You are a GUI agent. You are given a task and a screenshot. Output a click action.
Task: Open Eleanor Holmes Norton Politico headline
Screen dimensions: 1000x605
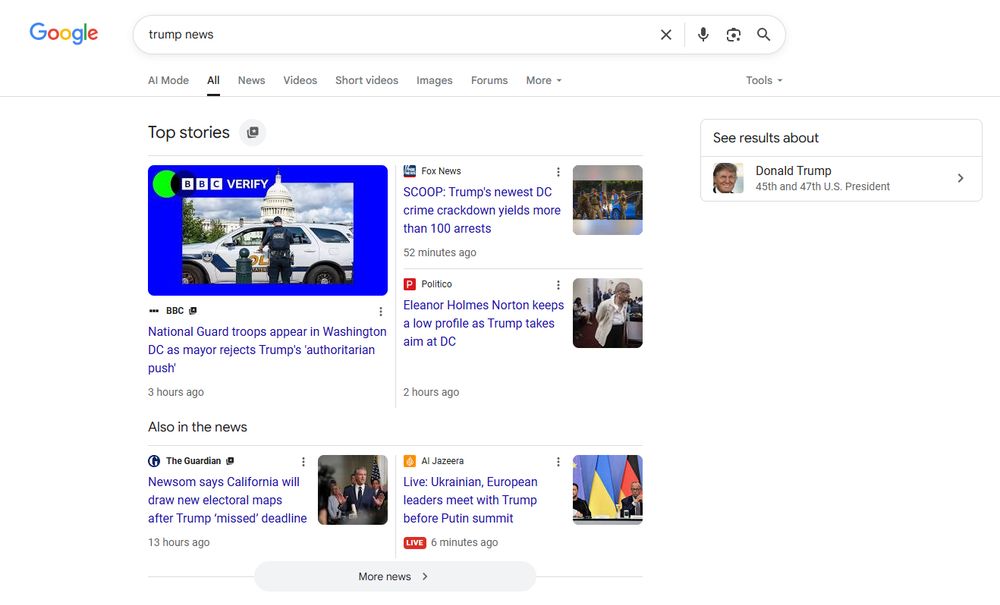(x=483, y=323)
